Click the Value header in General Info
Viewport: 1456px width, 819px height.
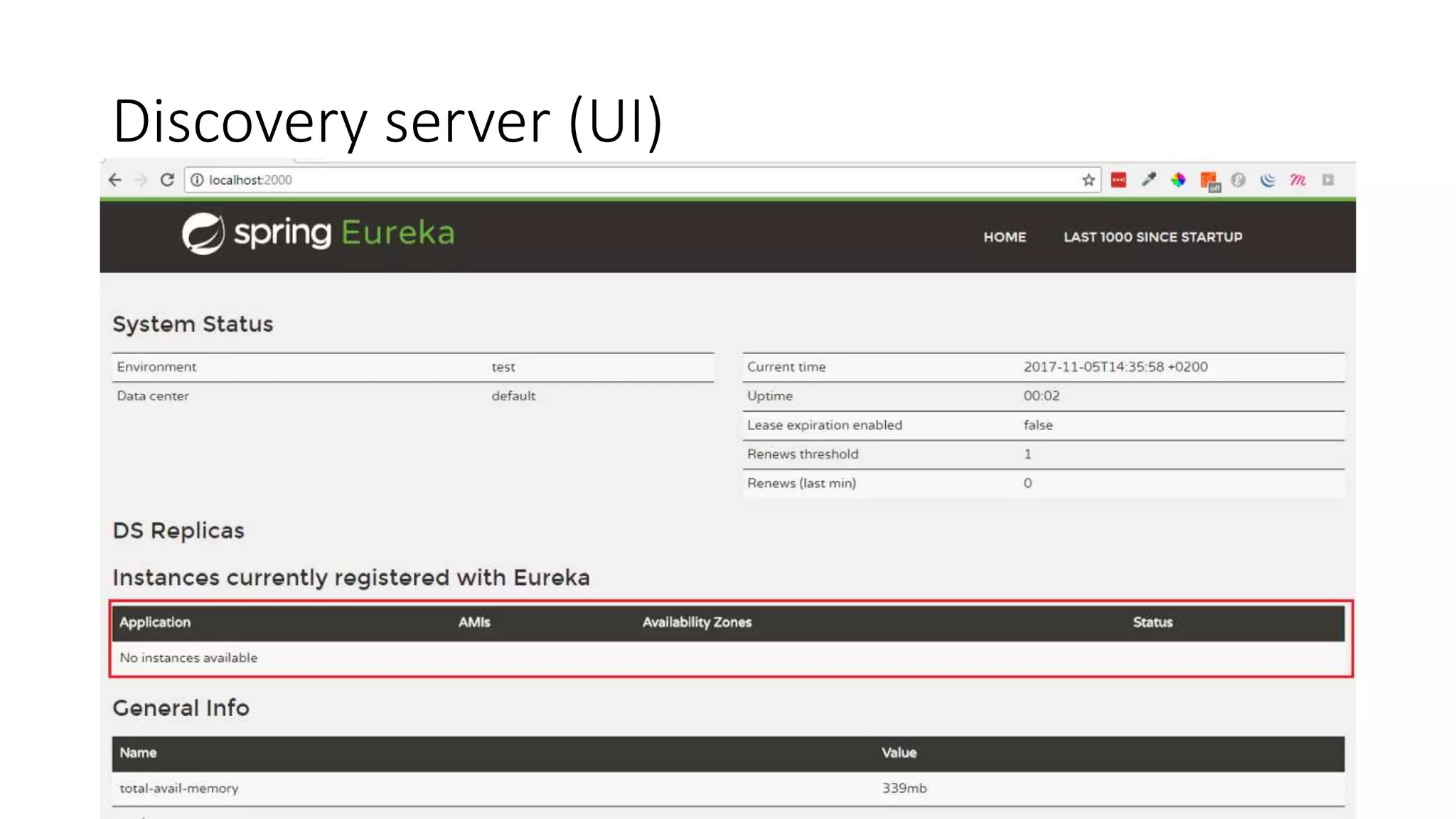point(899,753)
